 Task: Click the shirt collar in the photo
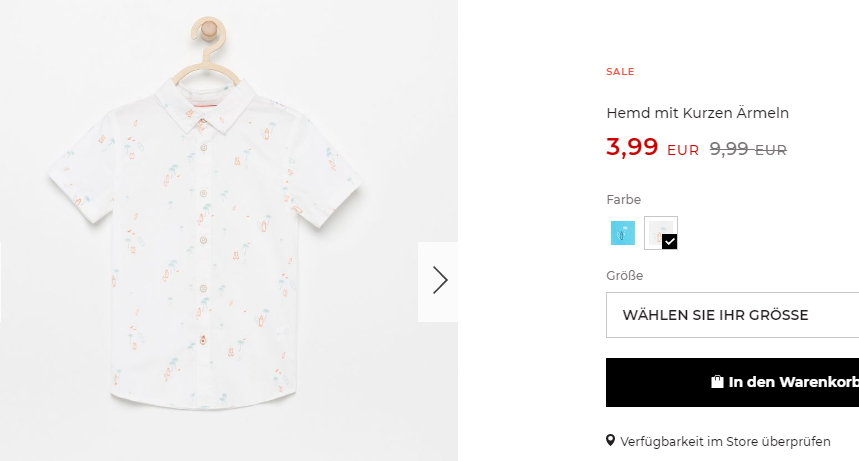point(206,106)
